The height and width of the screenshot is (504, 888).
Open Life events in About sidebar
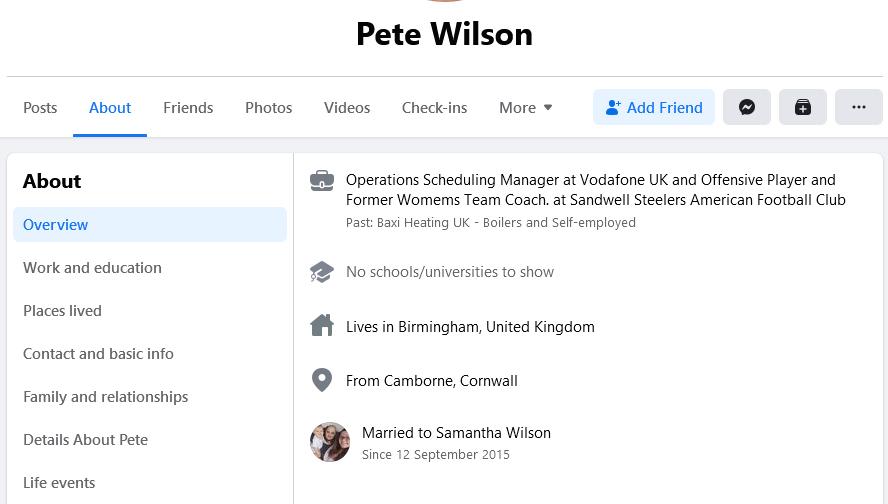coord(59,483)
